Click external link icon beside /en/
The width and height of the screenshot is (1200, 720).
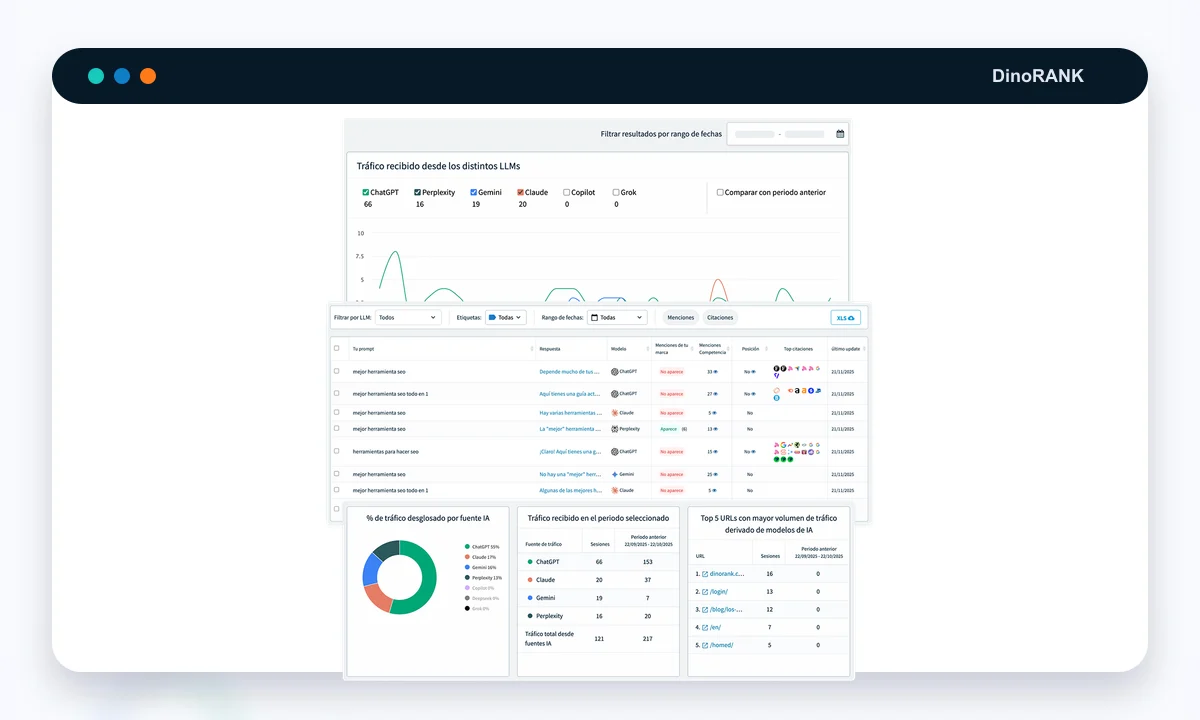[705, 627]
